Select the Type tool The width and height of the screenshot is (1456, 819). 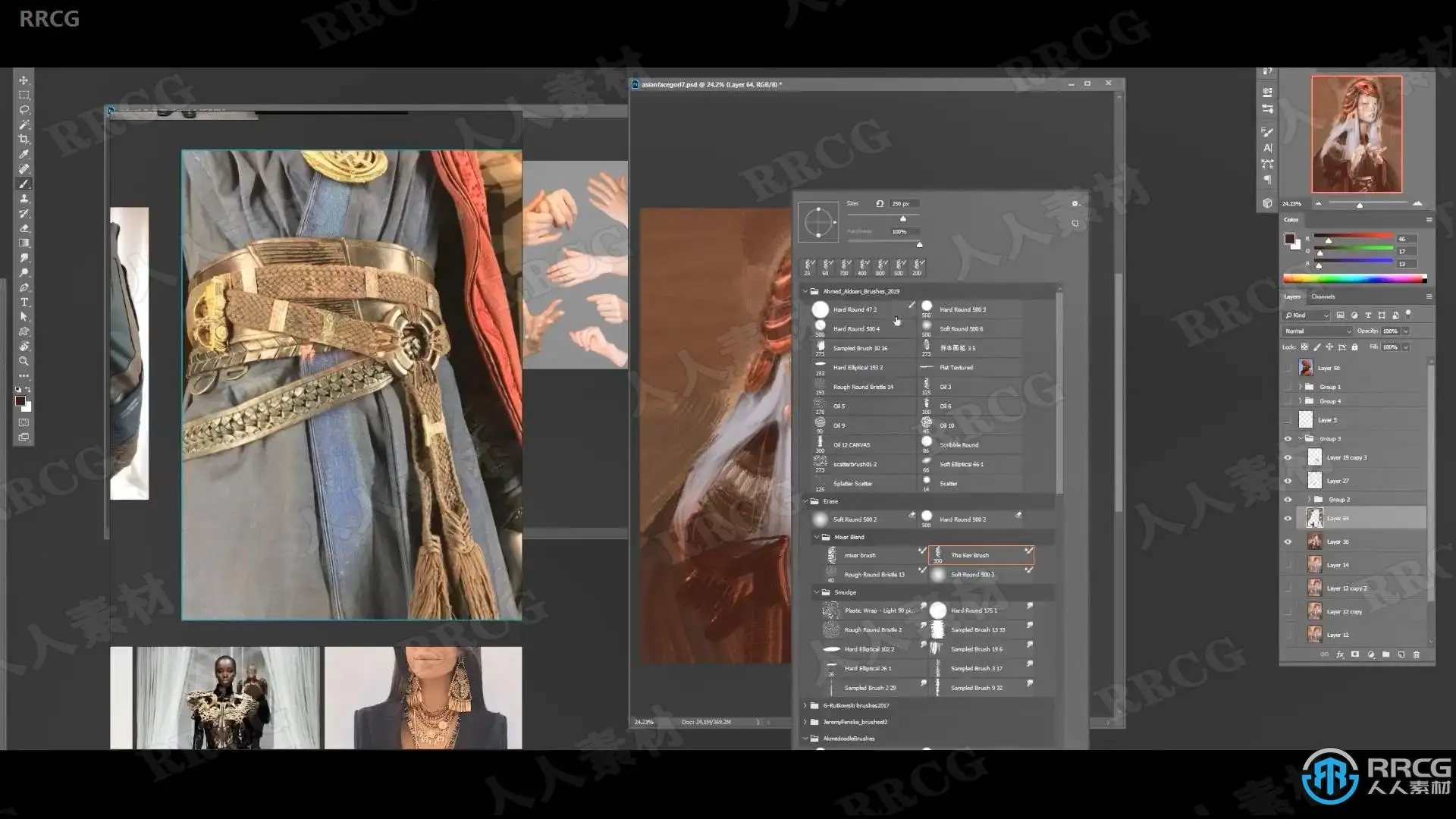pyautogui.click(x=24, y=302)
